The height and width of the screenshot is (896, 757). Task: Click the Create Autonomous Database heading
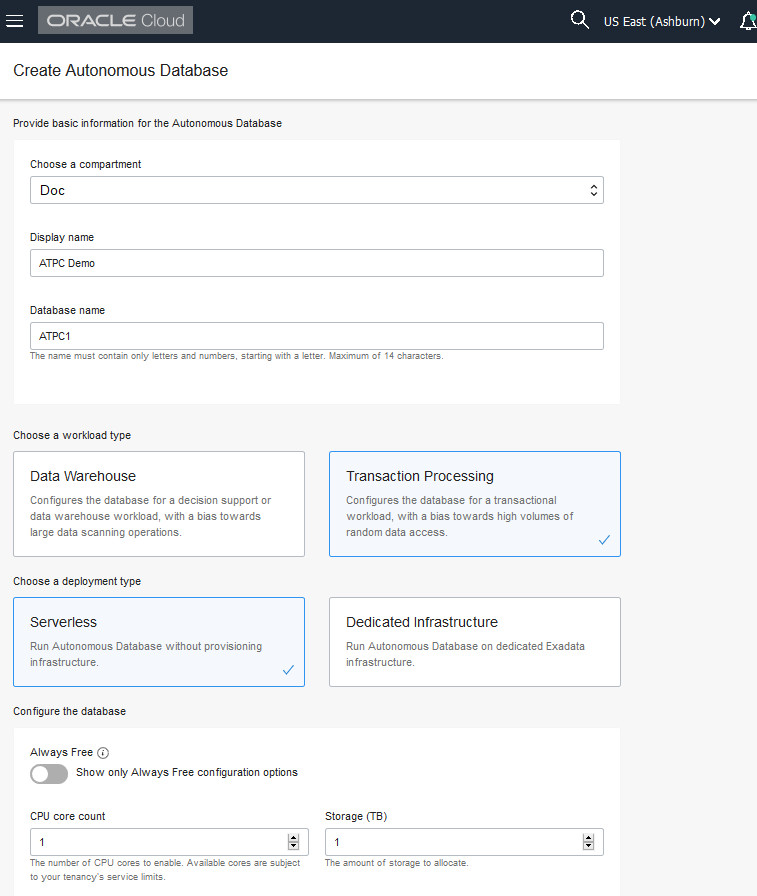[x=121, y=70]
